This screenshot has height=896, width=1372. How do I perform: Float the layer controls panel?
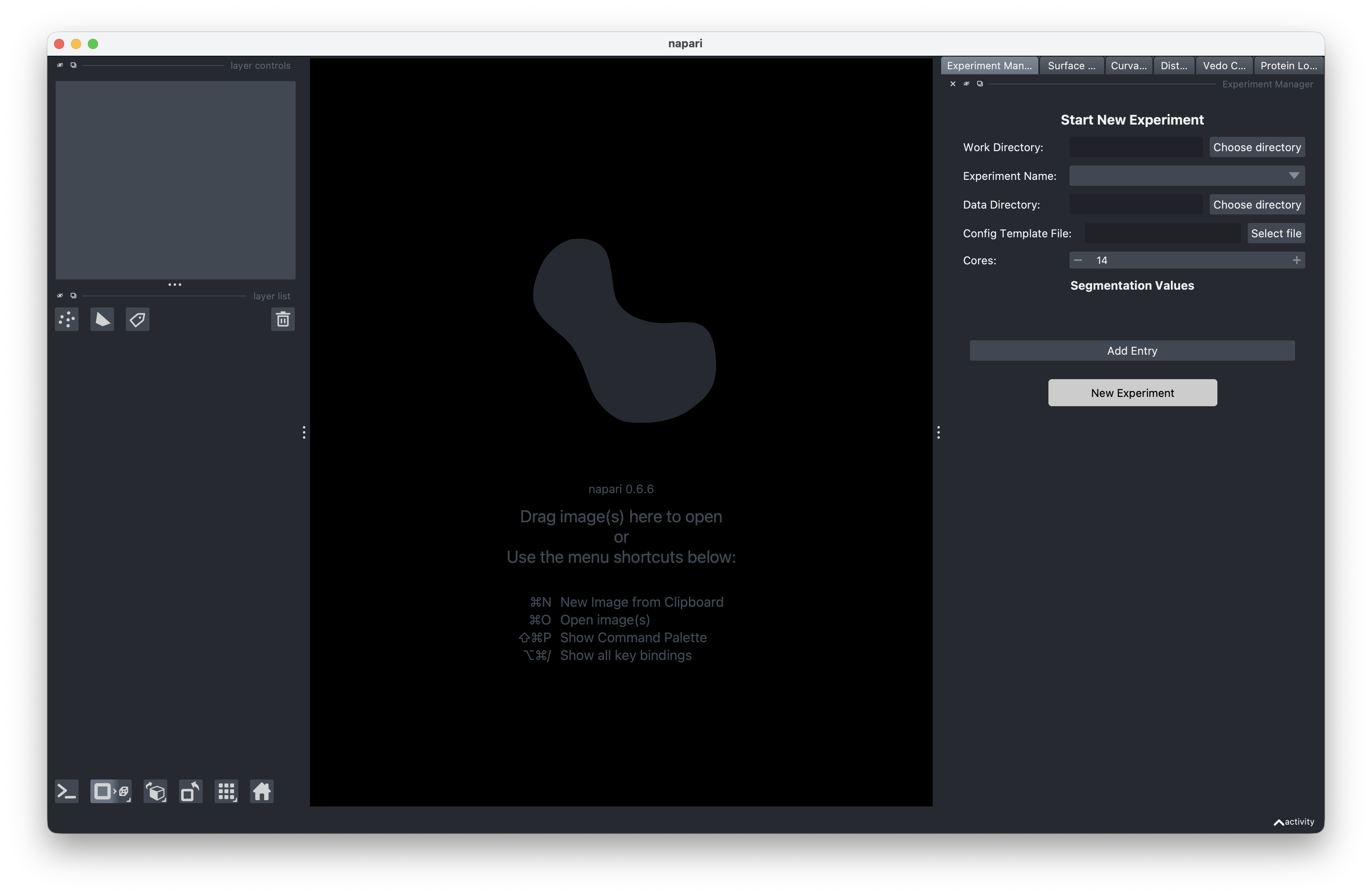point(73,65)
